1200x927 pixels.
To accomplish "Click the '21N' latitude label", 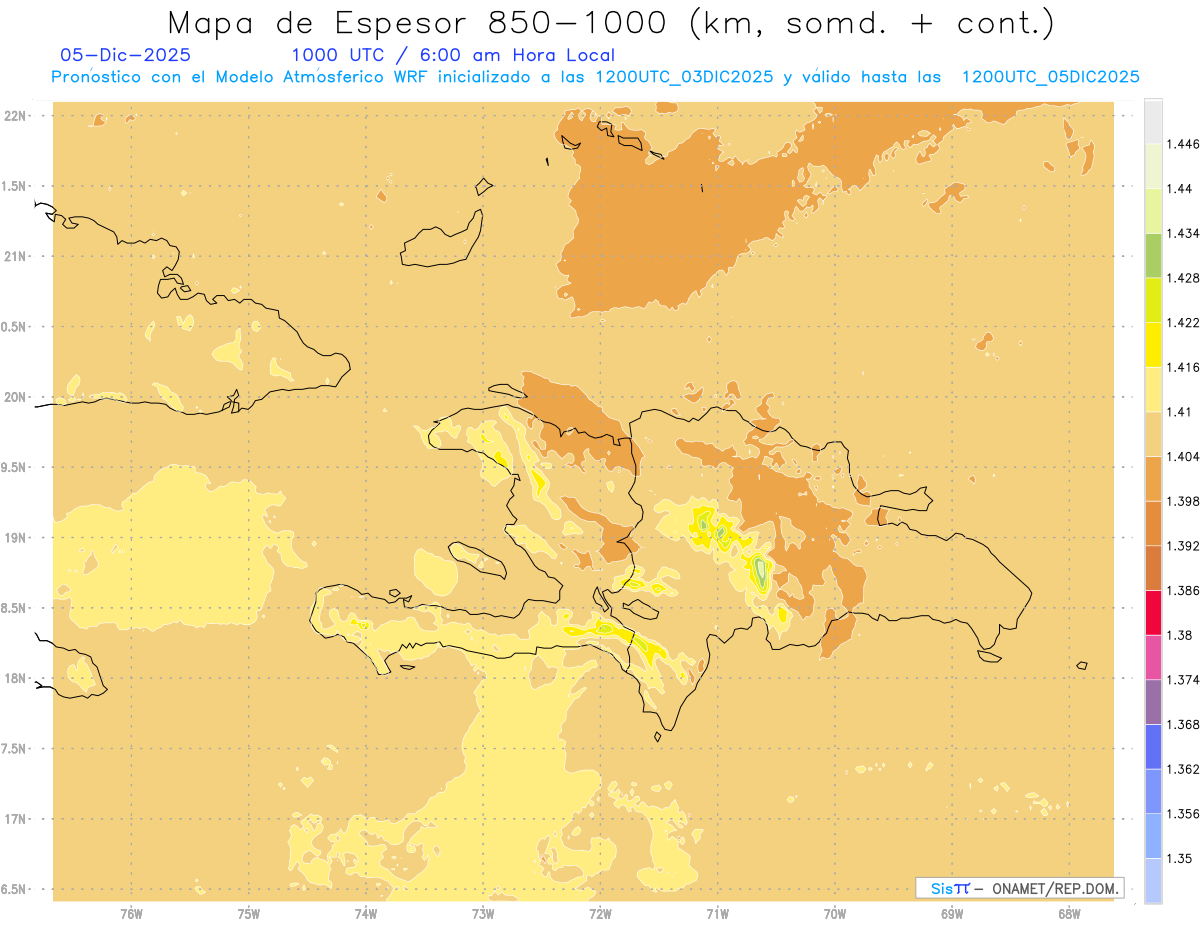I will coord(15,256).
